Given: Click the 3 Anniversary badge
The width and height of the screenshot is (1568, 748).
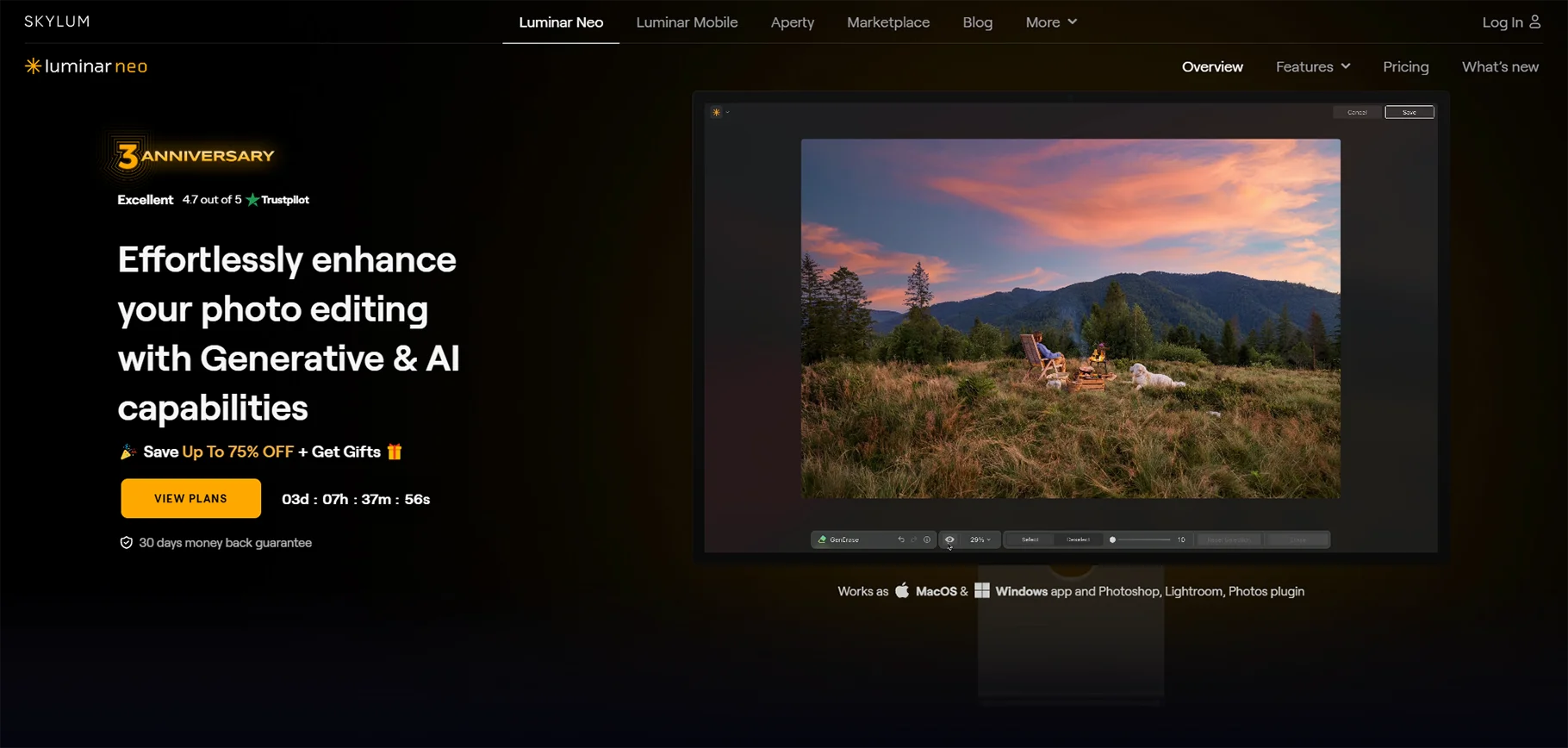Looking at the screenshot, I should [x=191, y=156].
